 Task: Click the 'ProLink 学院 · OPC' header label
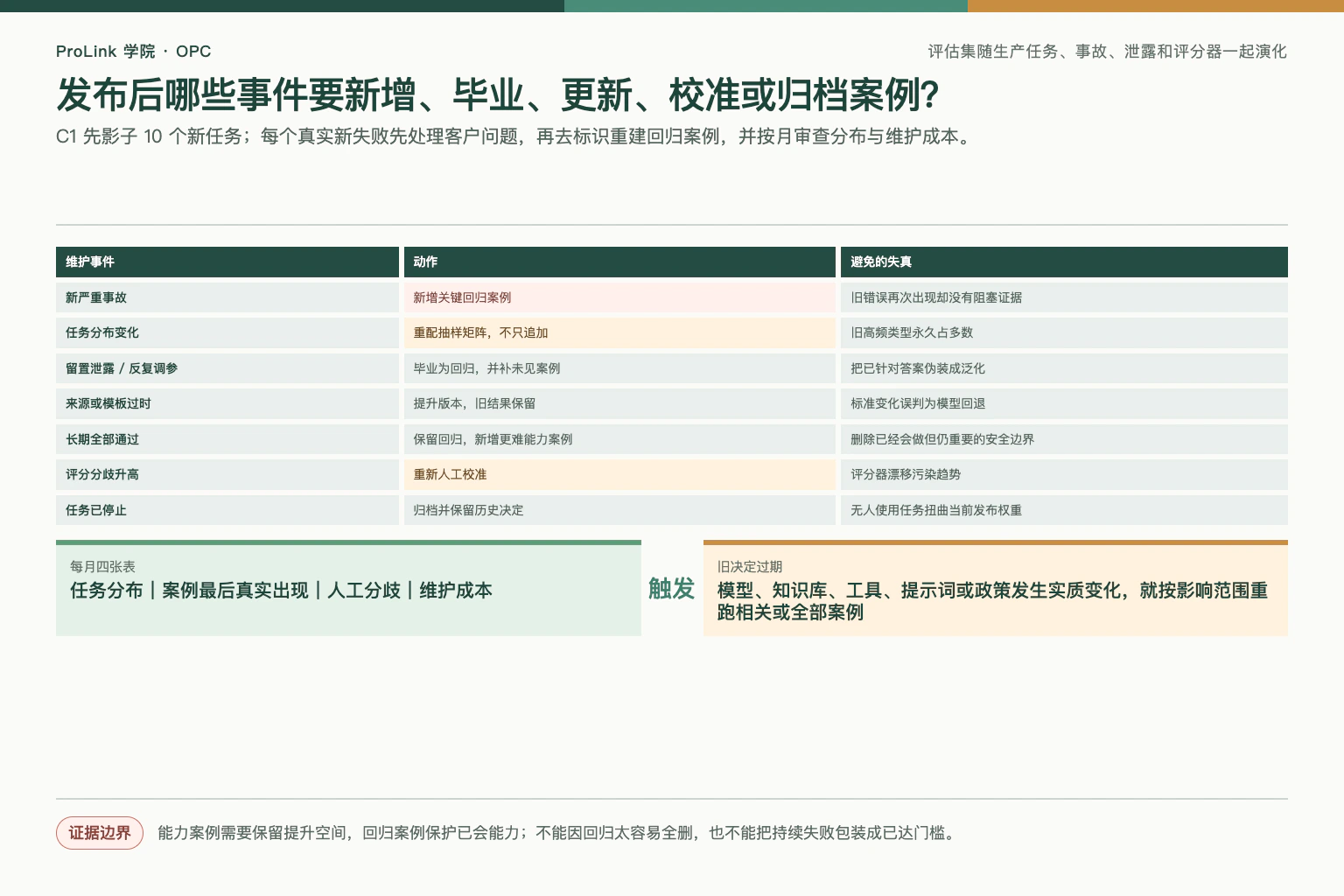click(134, 52)
